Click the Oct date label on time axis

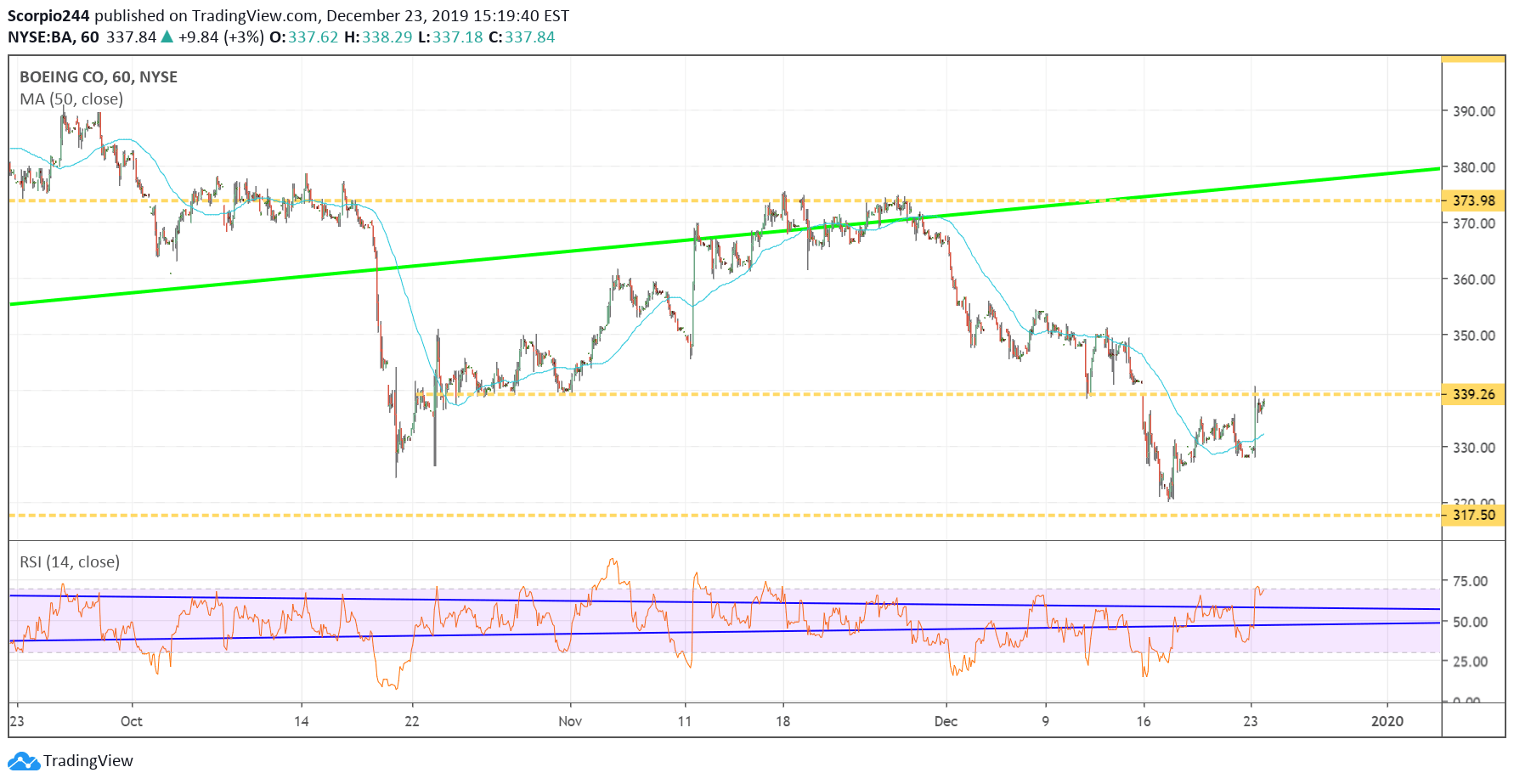(x=132, y=721)
